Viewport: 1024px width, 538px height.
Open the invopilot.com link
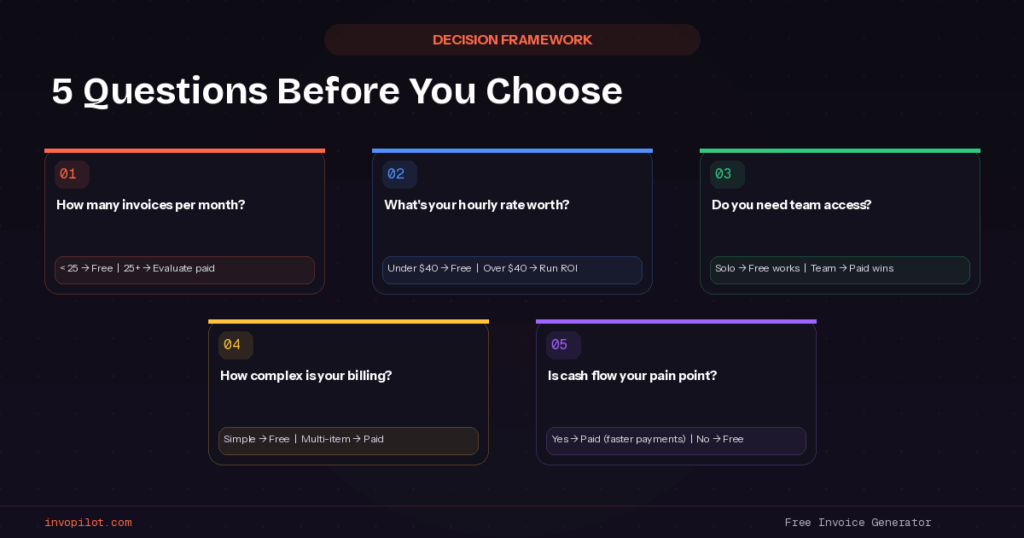point(88,522)
